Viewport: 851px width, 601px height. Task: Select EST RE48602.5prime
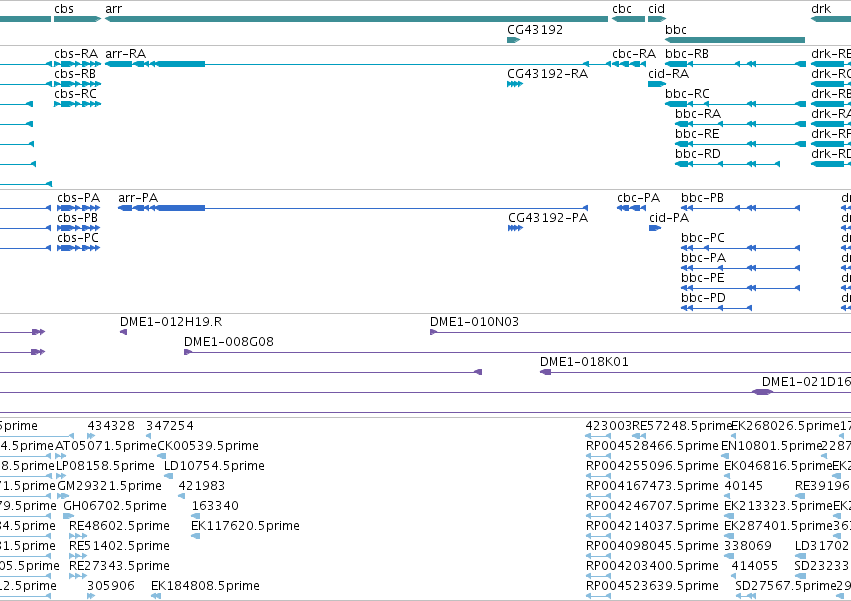coord(78,536)
